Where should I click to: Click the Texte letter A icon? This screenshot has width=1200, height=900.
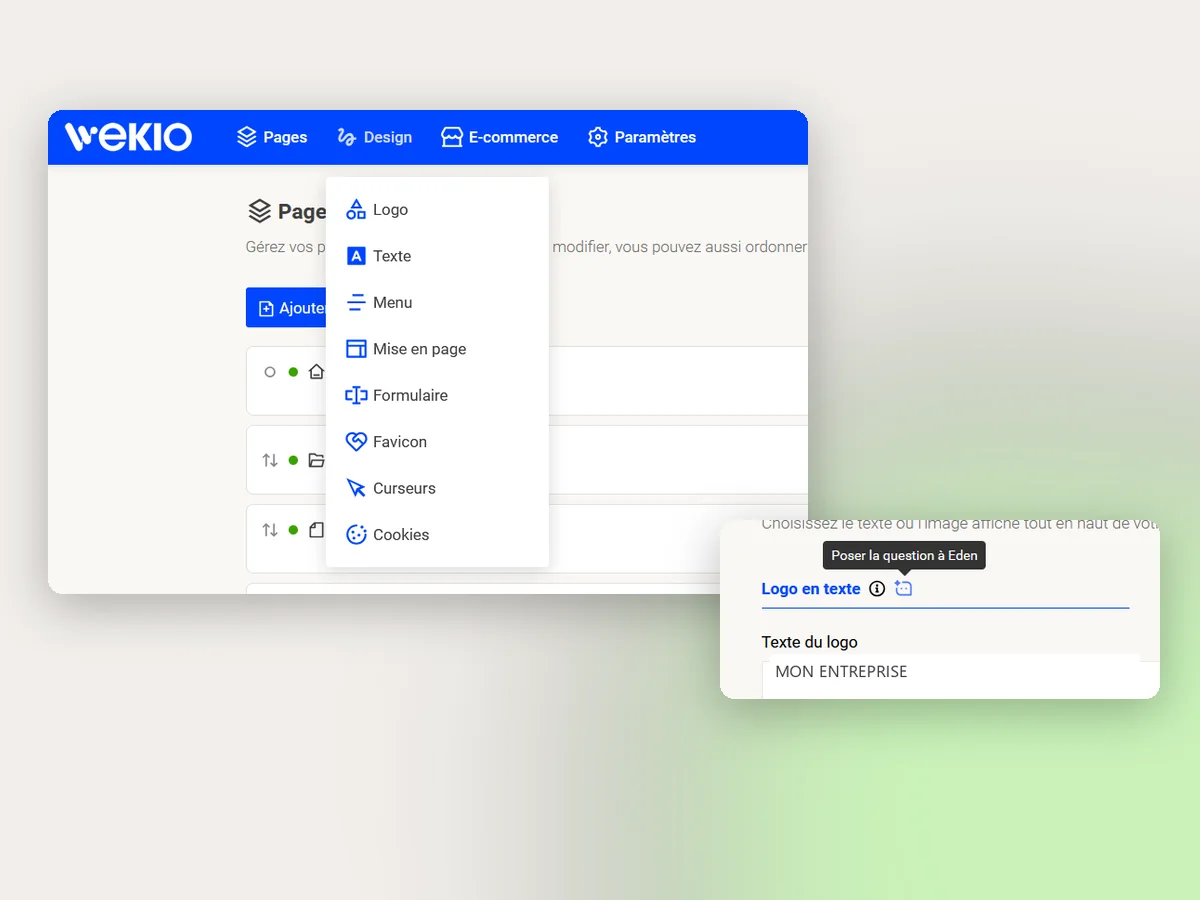(x=356, y=256)
